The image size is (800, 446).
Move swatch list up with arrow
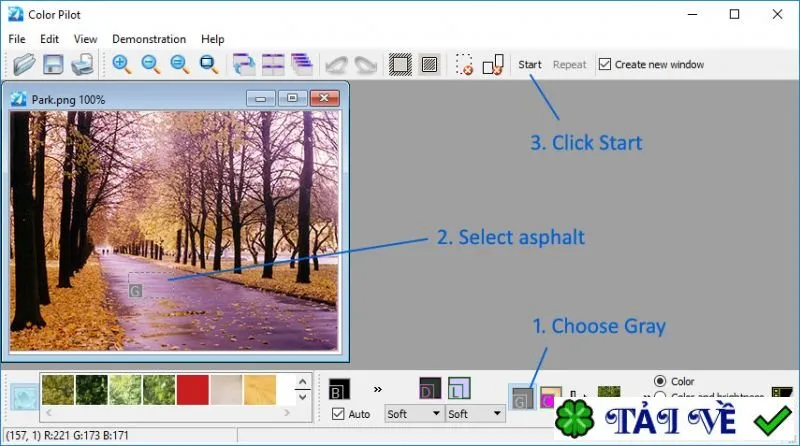click(x=303, y=382)
